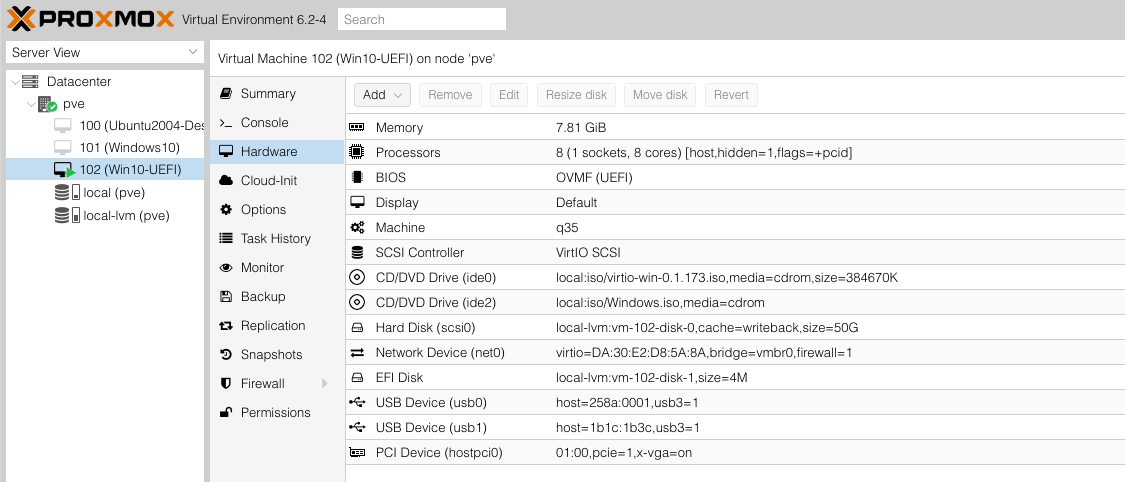Expand the Firewall submenu arrow

pos(324,384)
